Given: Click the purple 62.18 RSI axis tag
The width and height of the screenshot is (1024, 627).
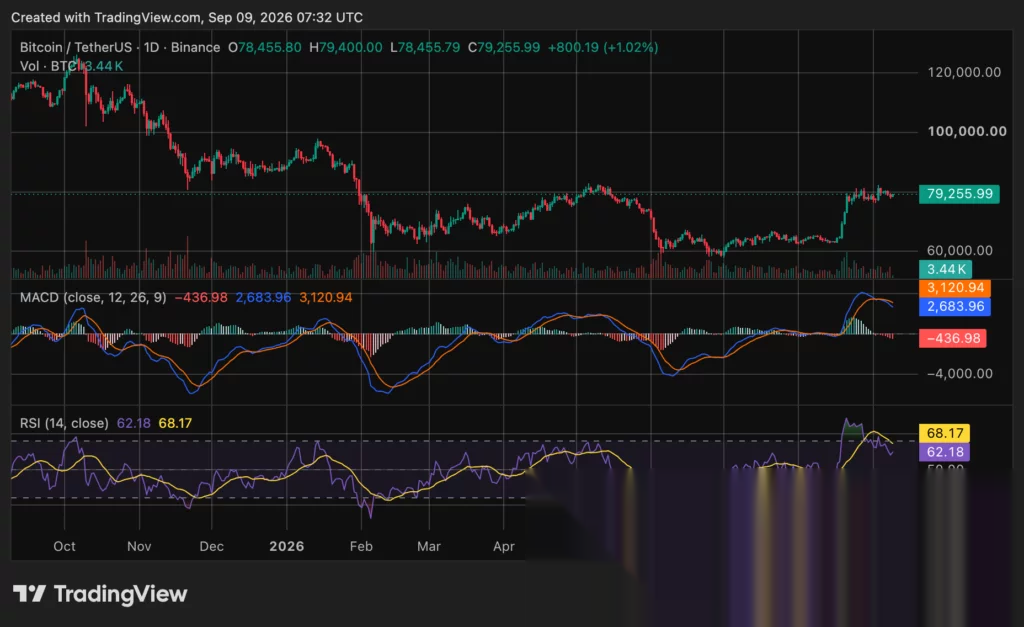Looking at the screenshot, I should point(944,452).
